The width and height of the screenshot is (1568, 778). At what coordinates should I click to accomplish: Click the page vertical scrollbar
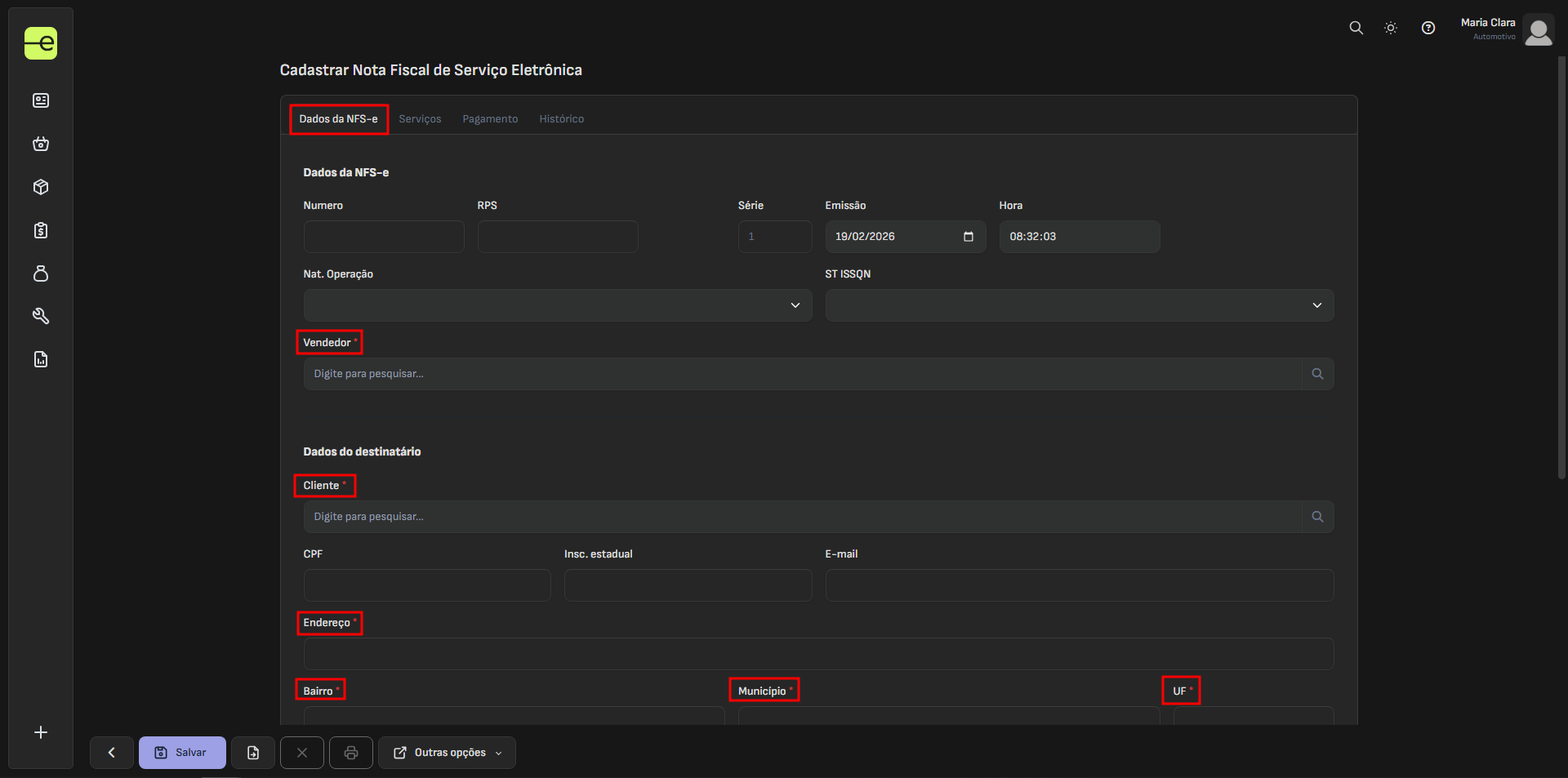1561,269
